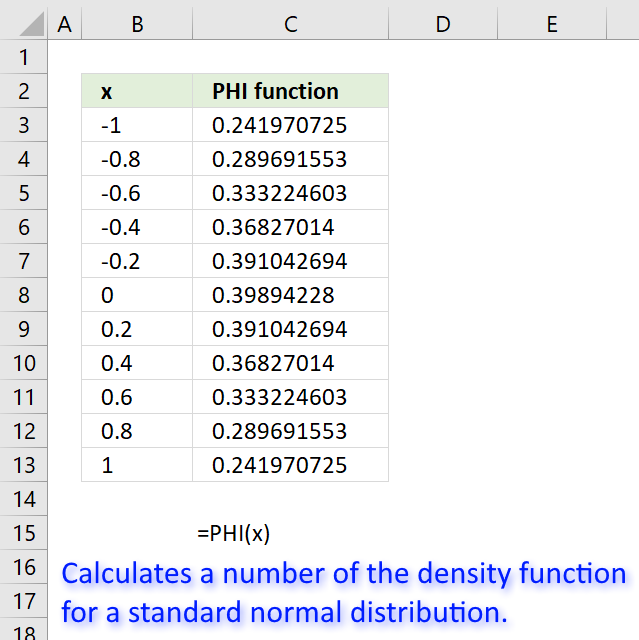Select cell with value 0.333224603 in row 5
639x640 pixels.
[291, 193]
